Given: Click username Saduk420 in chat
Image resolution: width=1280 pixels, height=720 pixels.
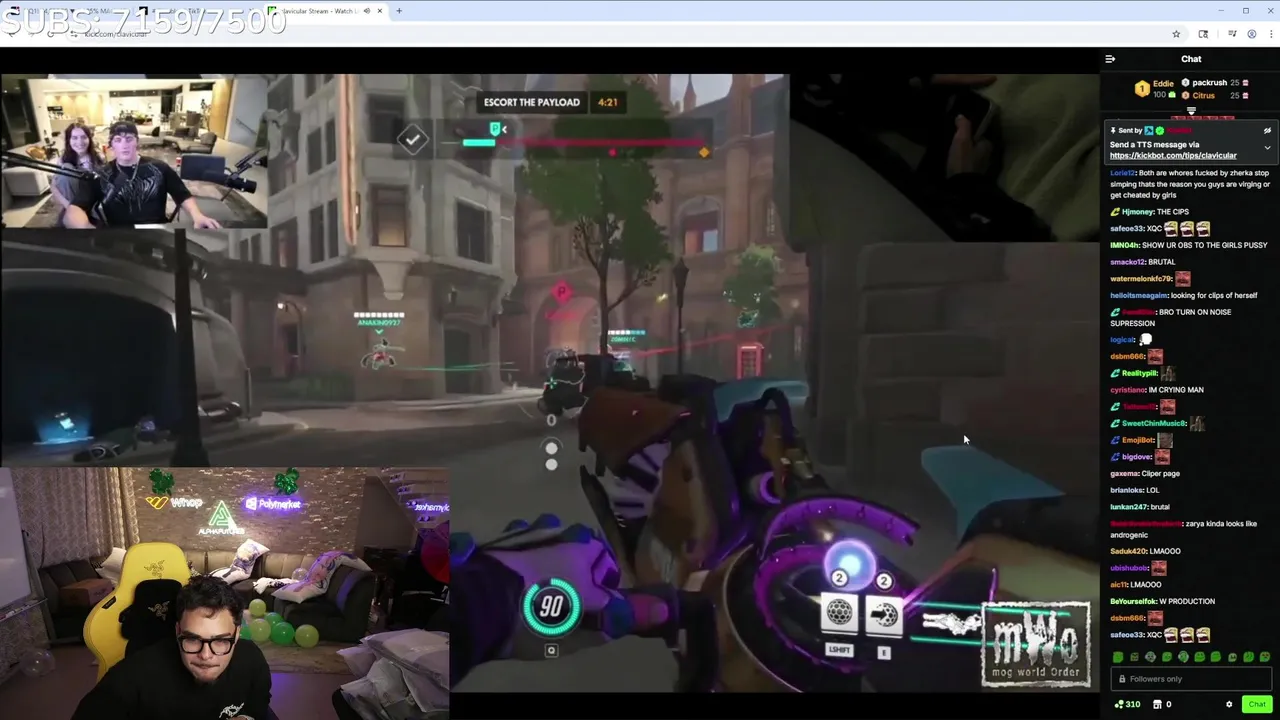Looking at the screenshot, I should (1128, 551).
